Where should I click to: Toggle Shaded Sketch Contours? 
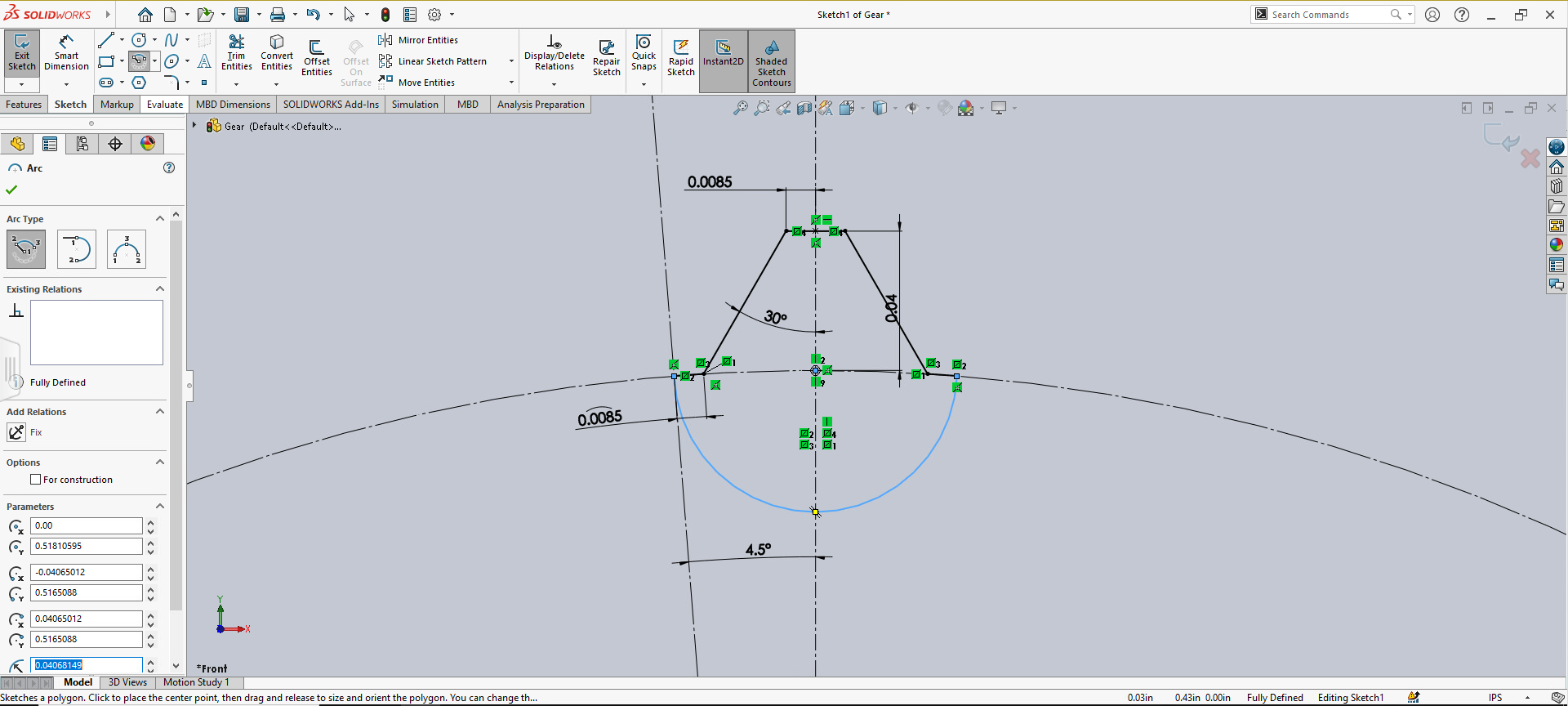point(772,61)
